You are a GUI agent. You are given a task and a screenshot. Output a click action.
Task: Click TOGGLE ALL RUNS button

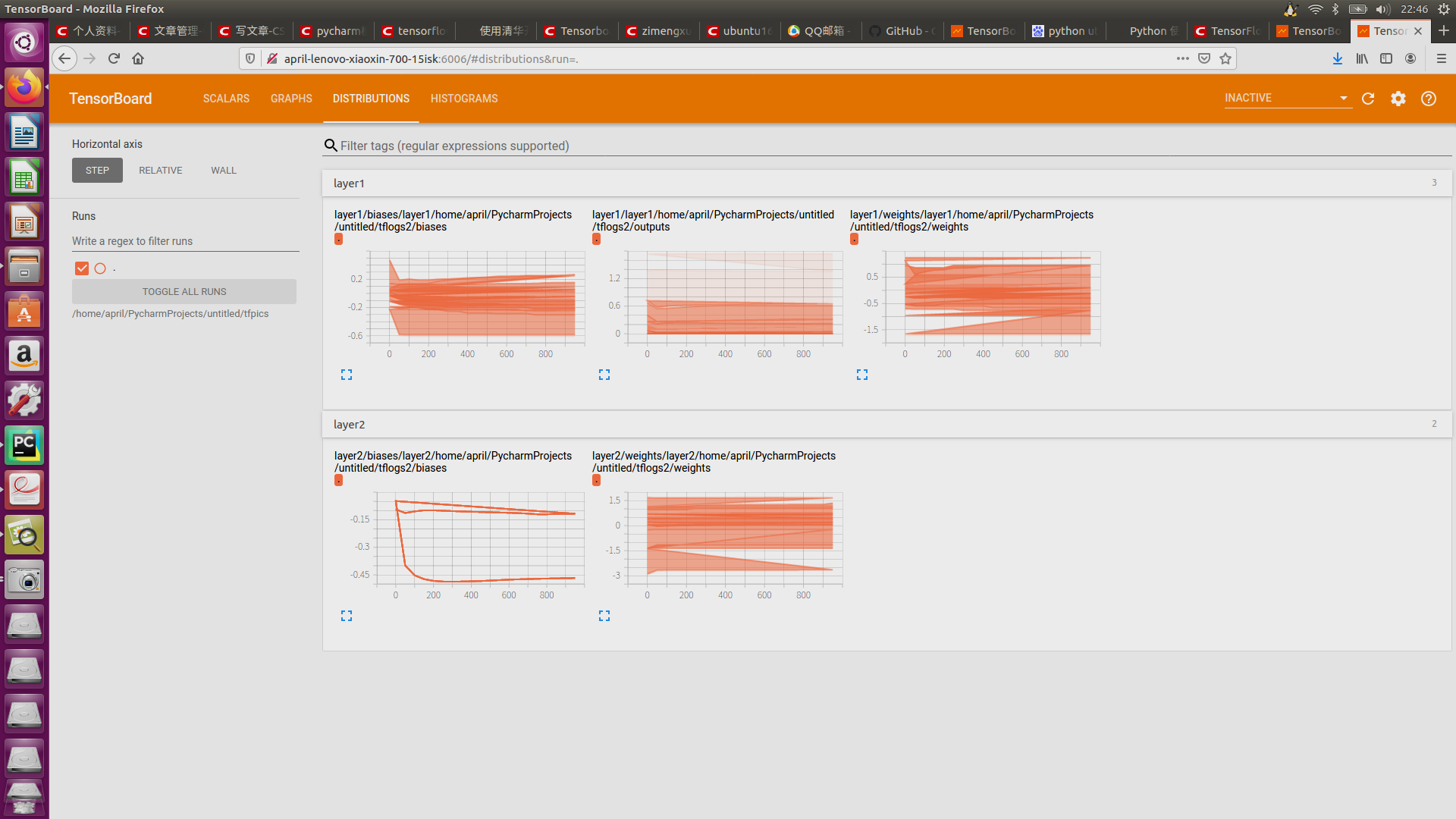coord(184,292)
